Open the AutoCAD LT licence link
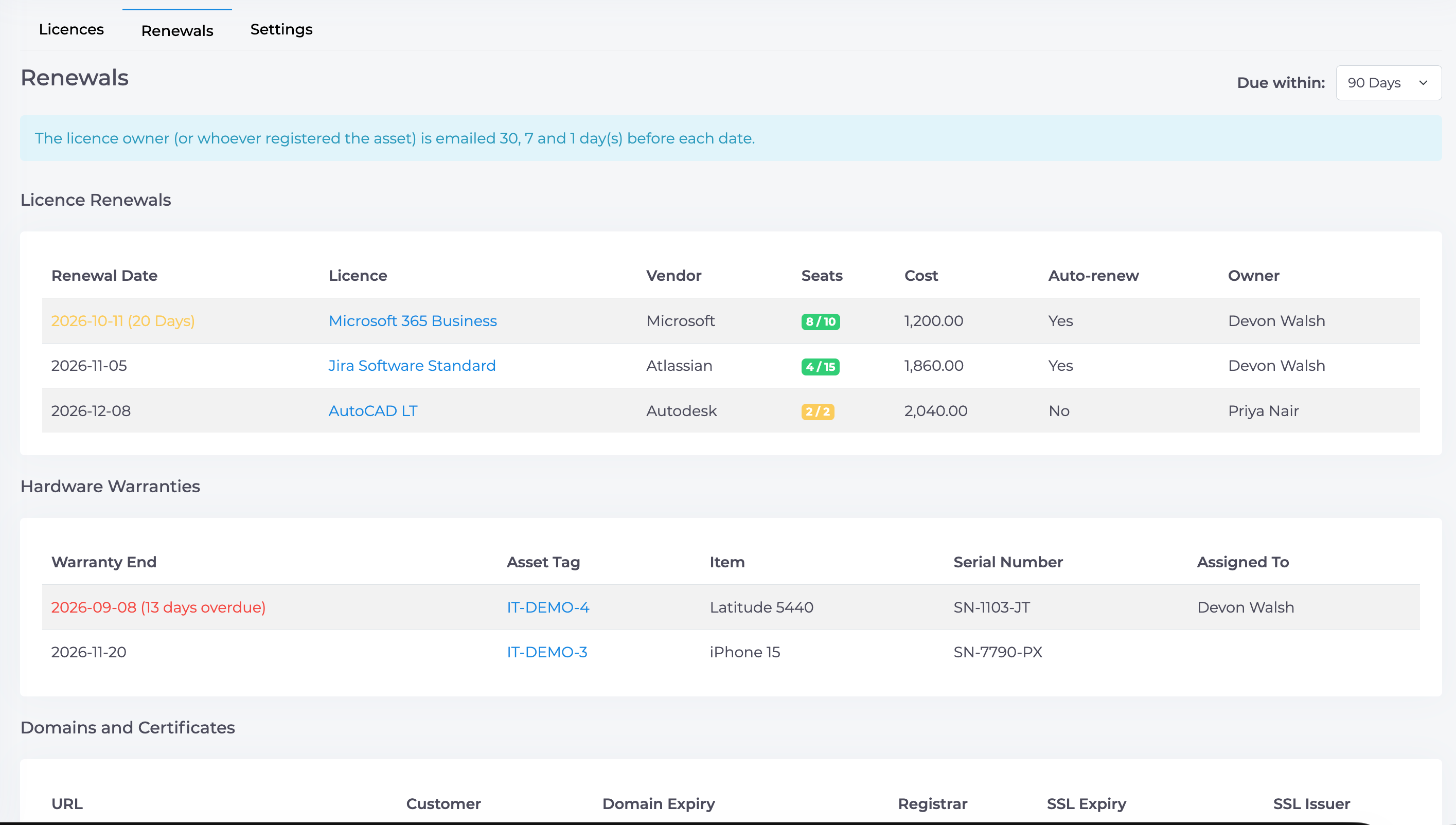This screenshot has height=825, width=1456. [x=373, y=411]
